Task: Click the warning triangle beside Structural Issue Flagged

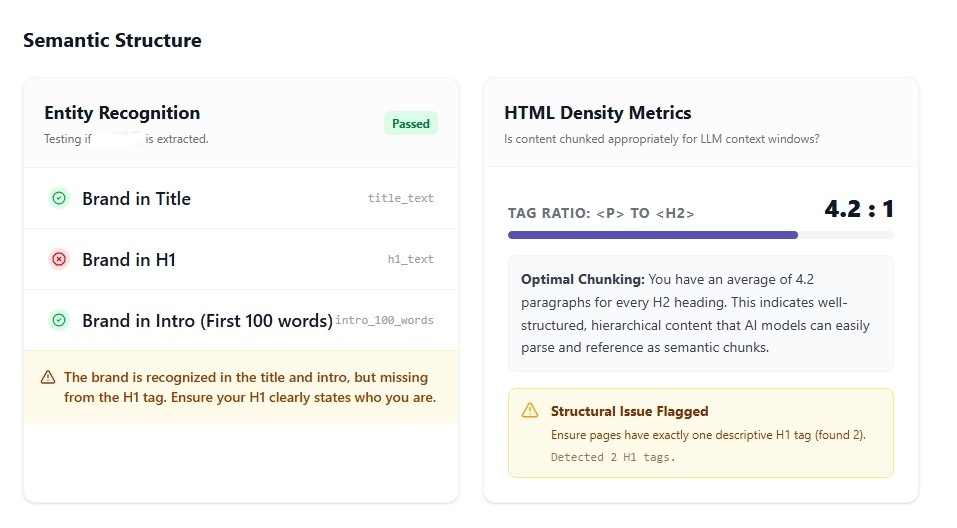Action: click(x=530, y=410)
